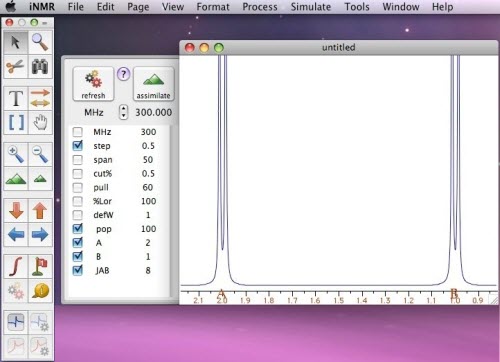The image size is (500, 362).
Task: Open the Window menu
Action: tap(401, 7)
